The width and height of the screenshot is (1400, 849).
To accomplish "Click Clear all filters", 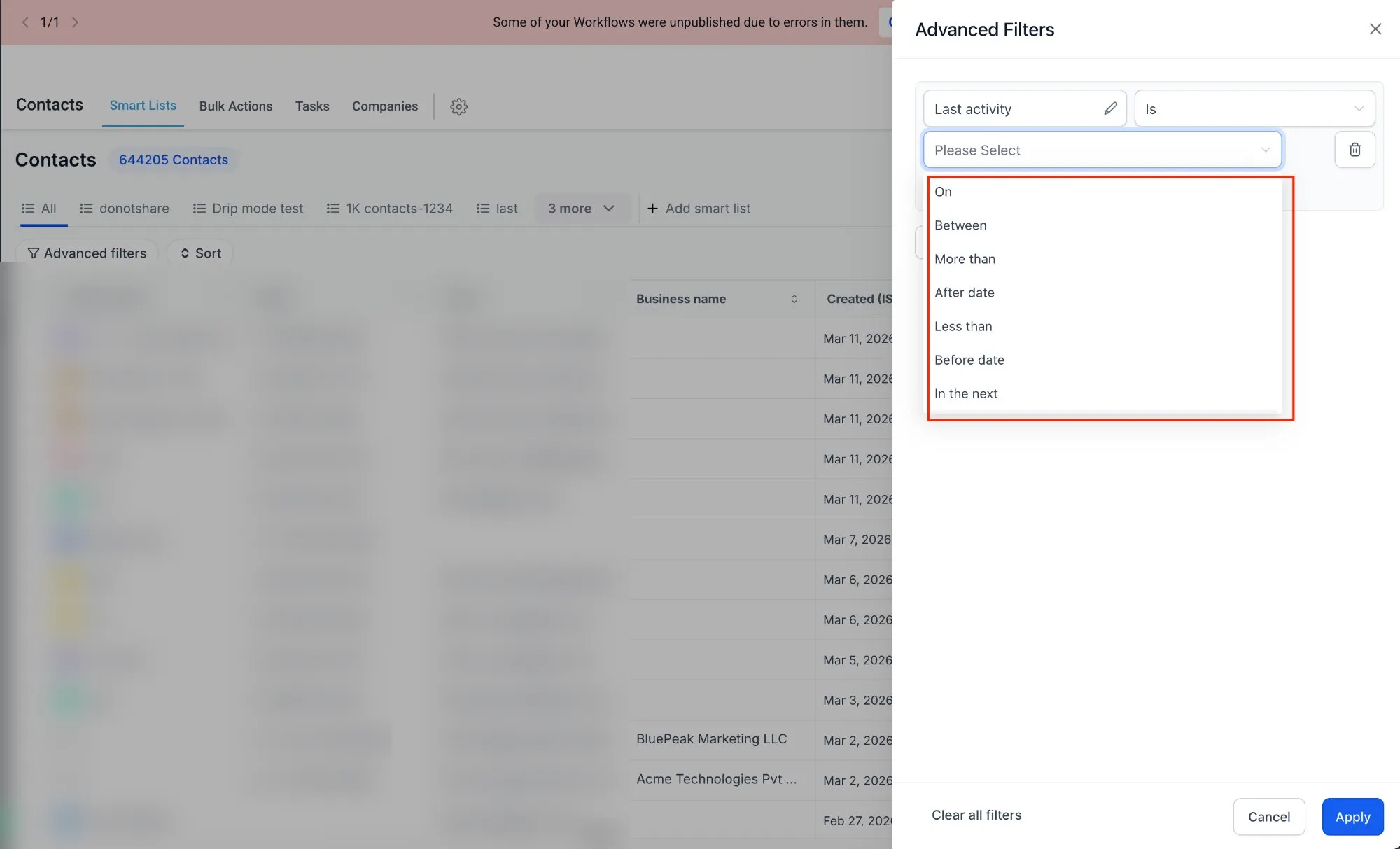I will click(x=976, y=815).
